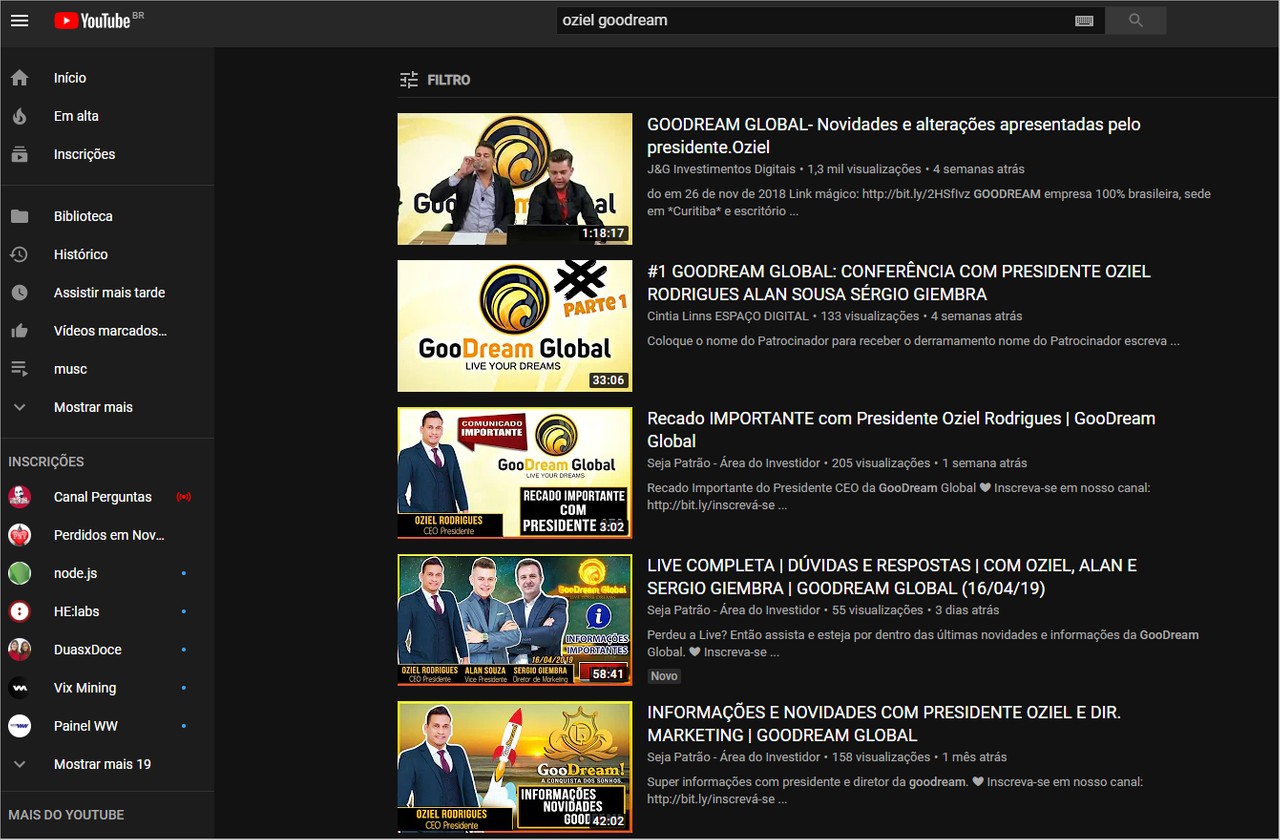The height and width of the screenshot is (840, 1280).
Task: Open Painel WW channel avatar
Action: tap(19, 726)
